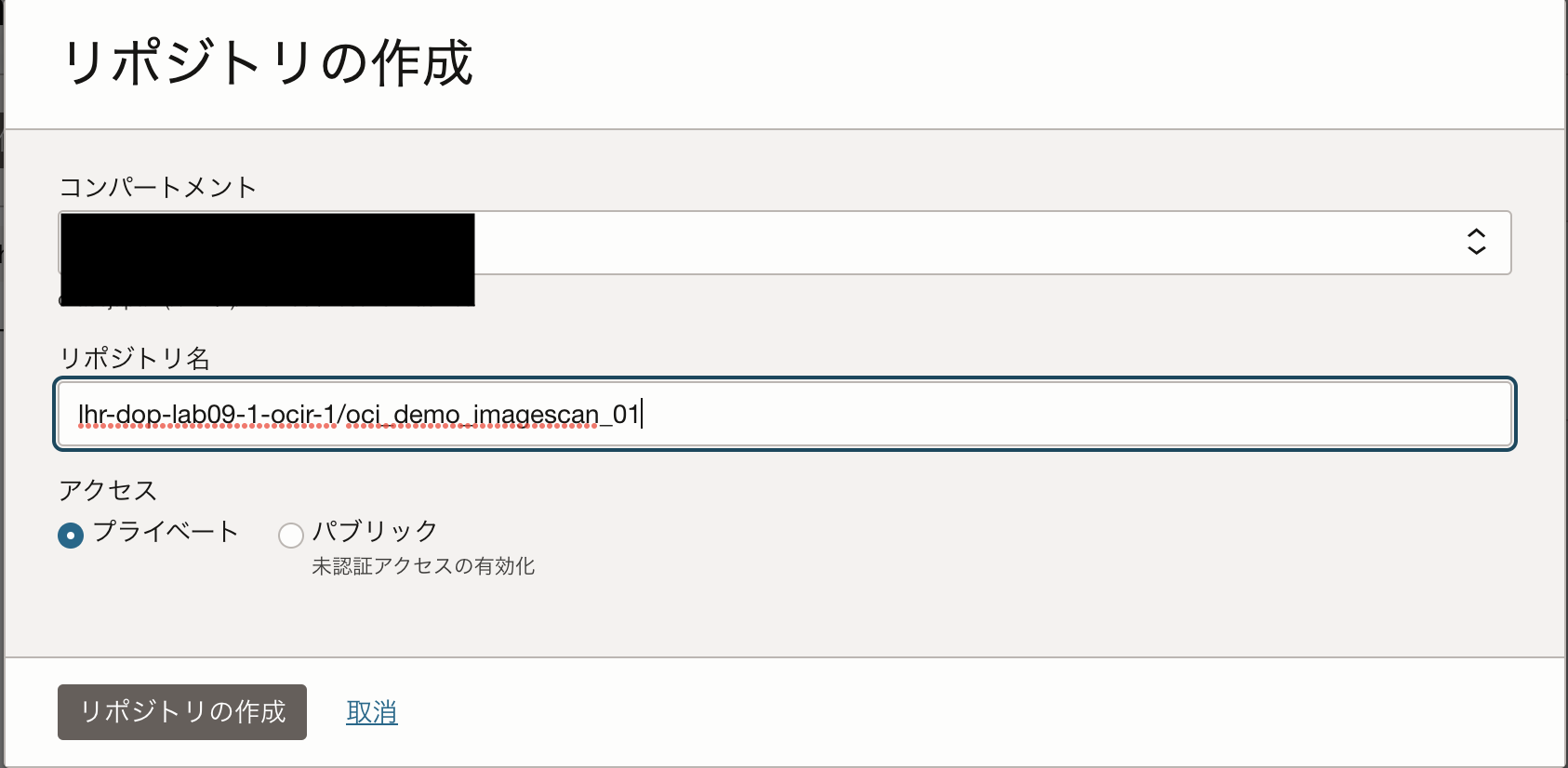Submit the form with リポジトリの作成
The image size is (1568, 768).
pos(181,712)
